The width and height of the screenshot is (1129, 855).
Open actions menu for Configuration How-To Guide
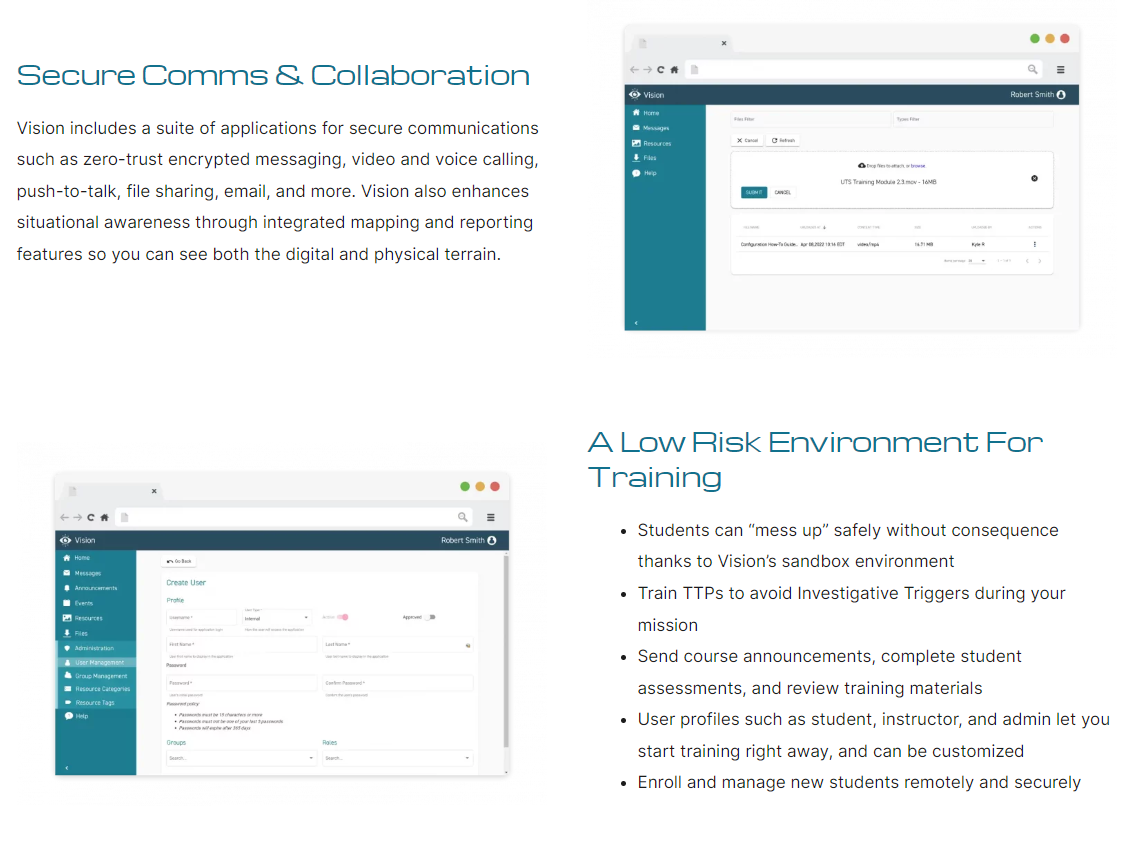coord(1034,244)
